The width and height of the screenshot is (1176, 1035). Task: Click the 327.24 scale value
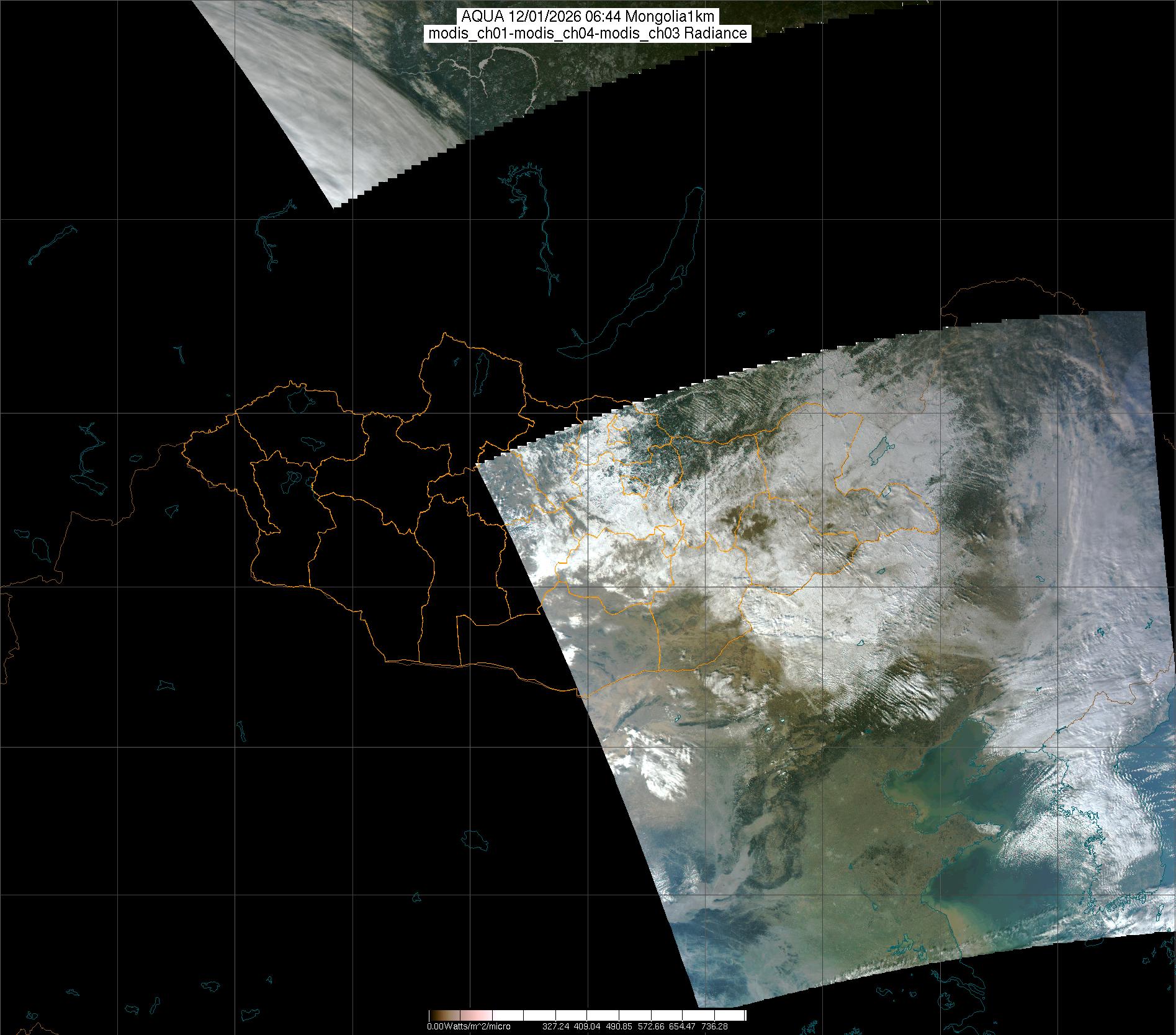556,1026
